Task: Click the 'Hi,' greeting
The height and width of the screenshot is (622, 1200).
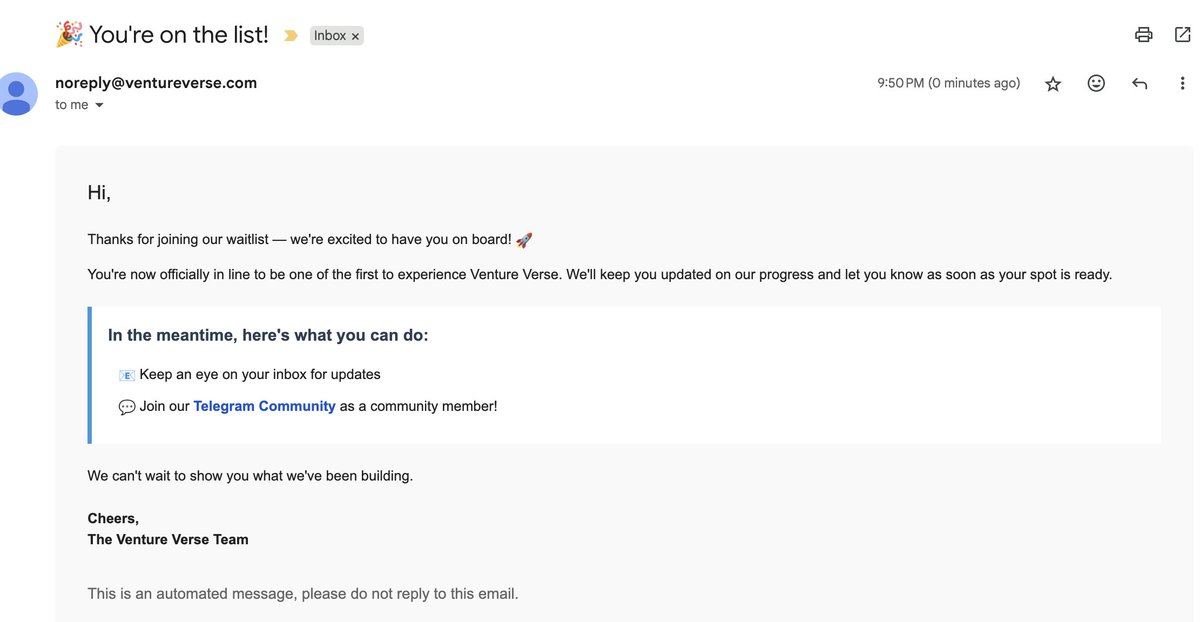Action: pos(99,193)
